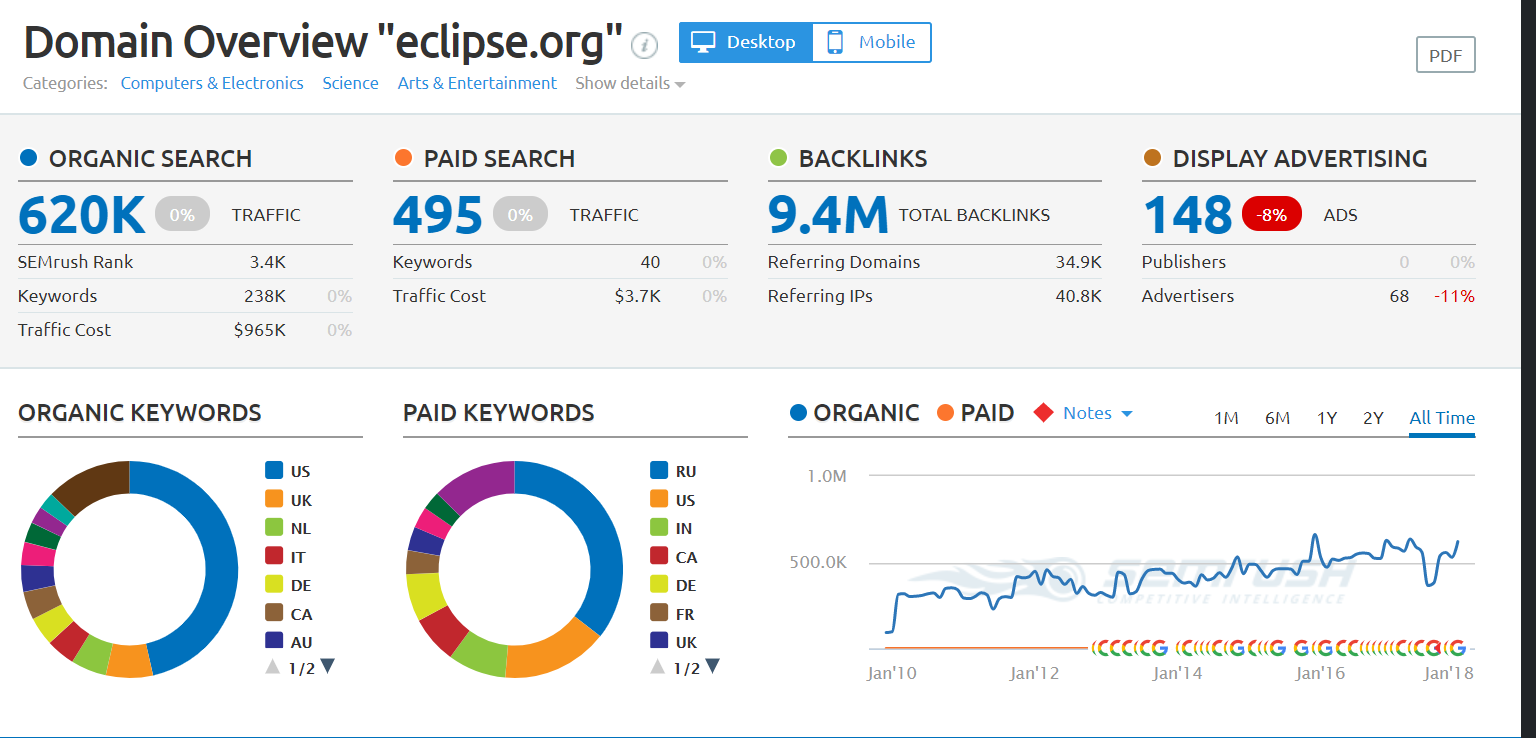Open the 9.4M total backlinks value
Screen dimensions: 1536x738
pyautogui.click(x=828, y=214)
